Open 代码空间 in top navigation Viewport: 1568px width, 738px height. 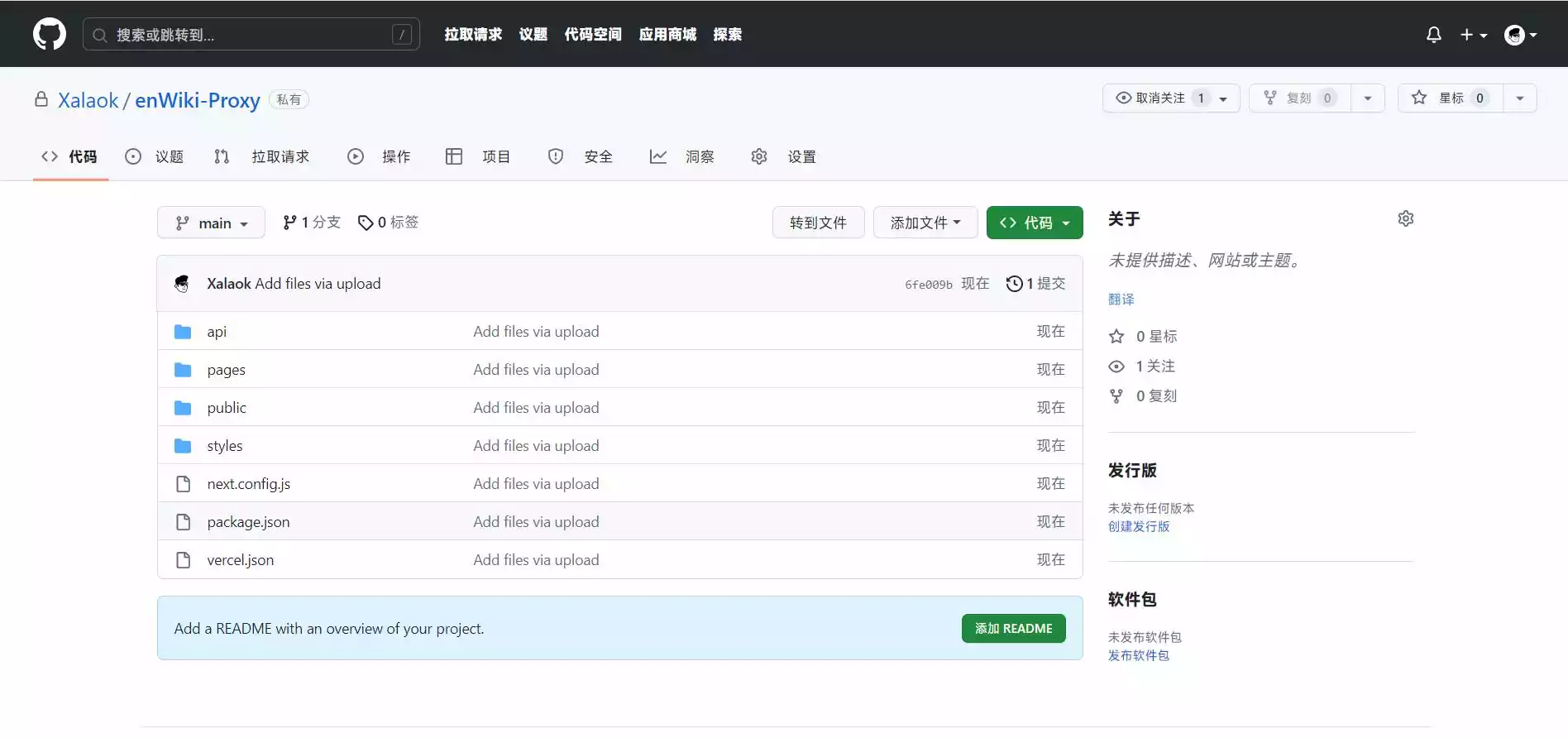593,35
